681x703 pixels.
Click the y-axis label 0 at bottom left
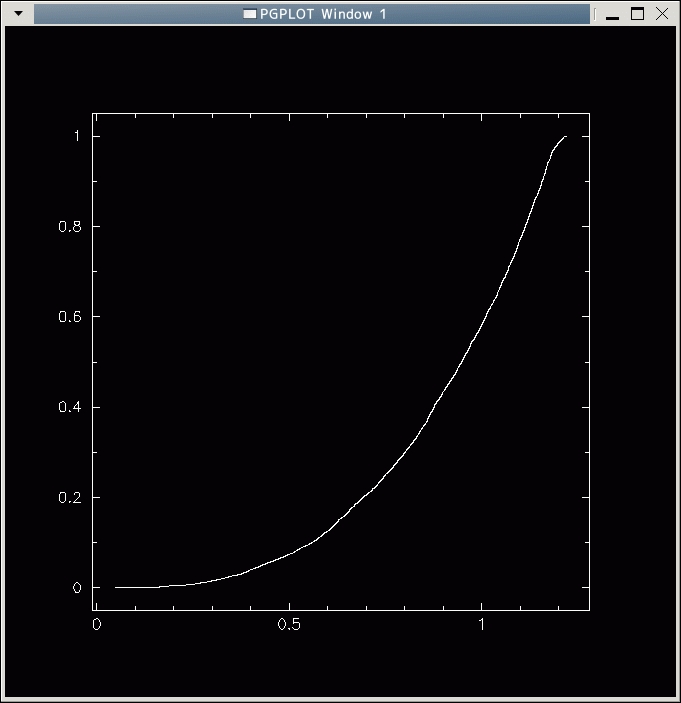76,588
